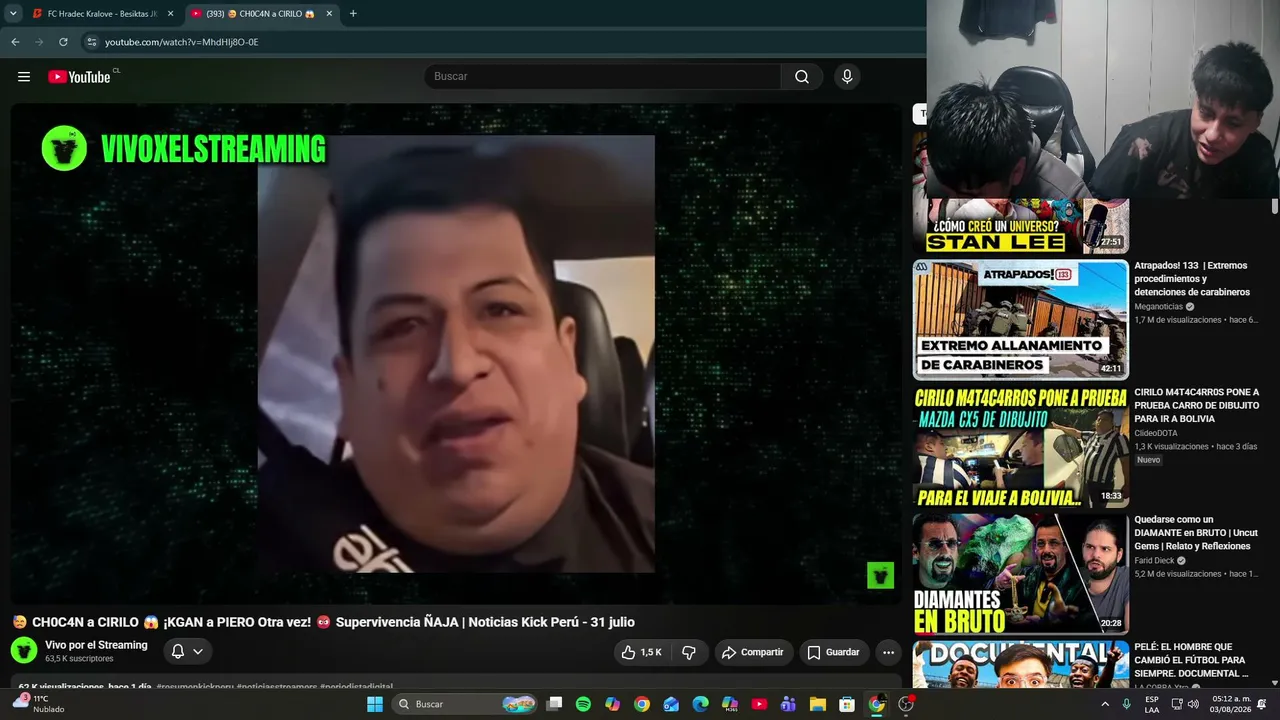Toggle the taskbar microphone indicator

[x=1126, y=704]
